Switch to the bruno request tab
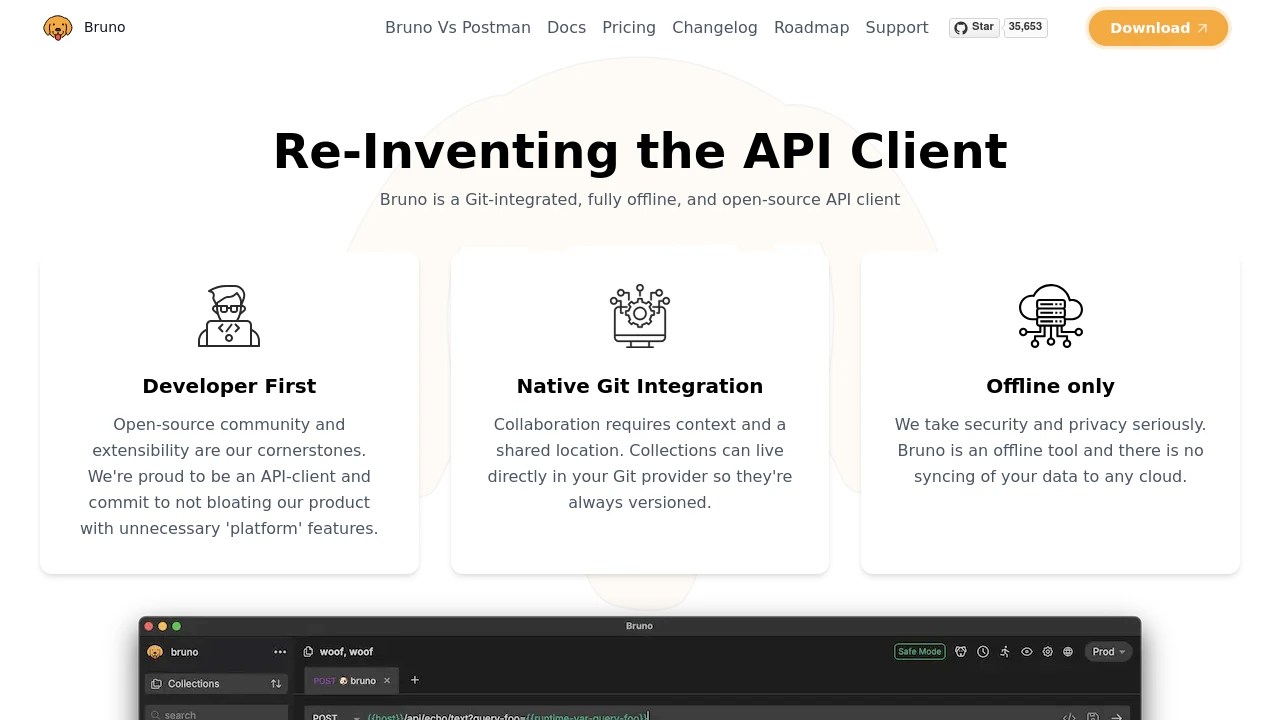The width and height of the screenshot is (1280, 720). (350, 680)
